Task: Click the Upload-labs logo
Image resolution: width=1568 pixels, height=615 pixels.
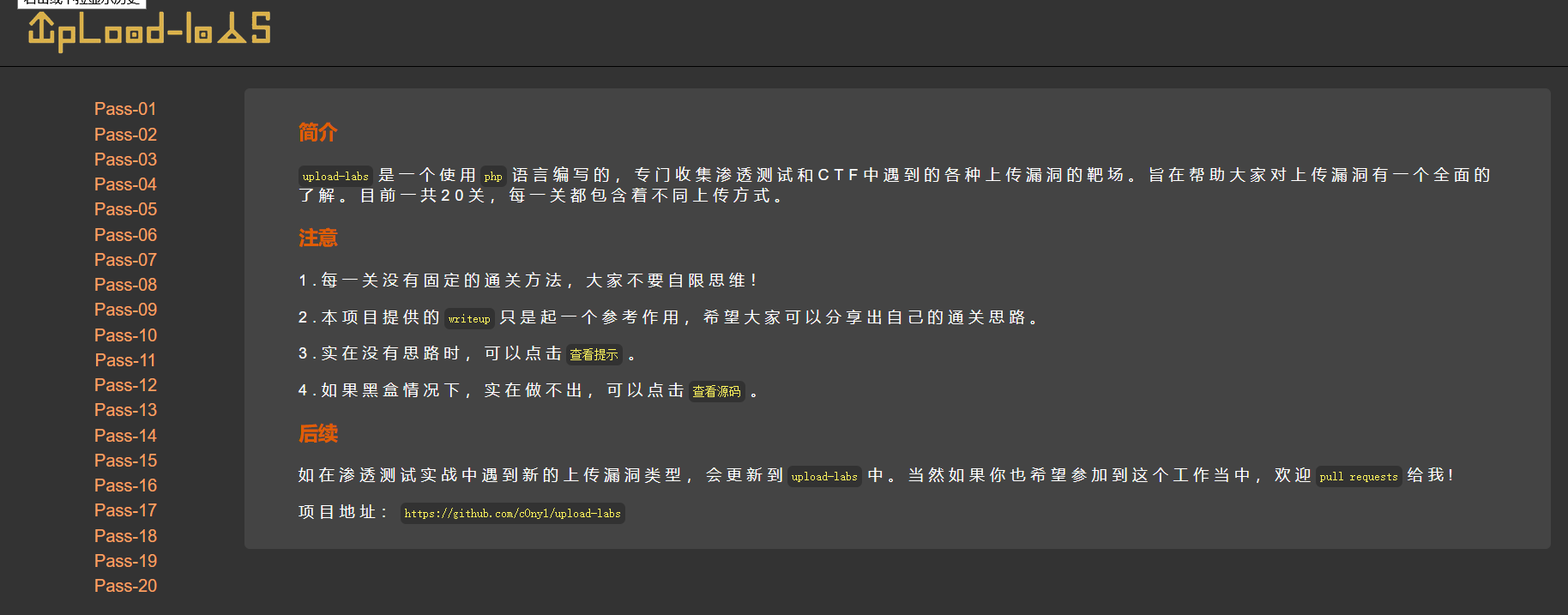Action: [149, 31]
